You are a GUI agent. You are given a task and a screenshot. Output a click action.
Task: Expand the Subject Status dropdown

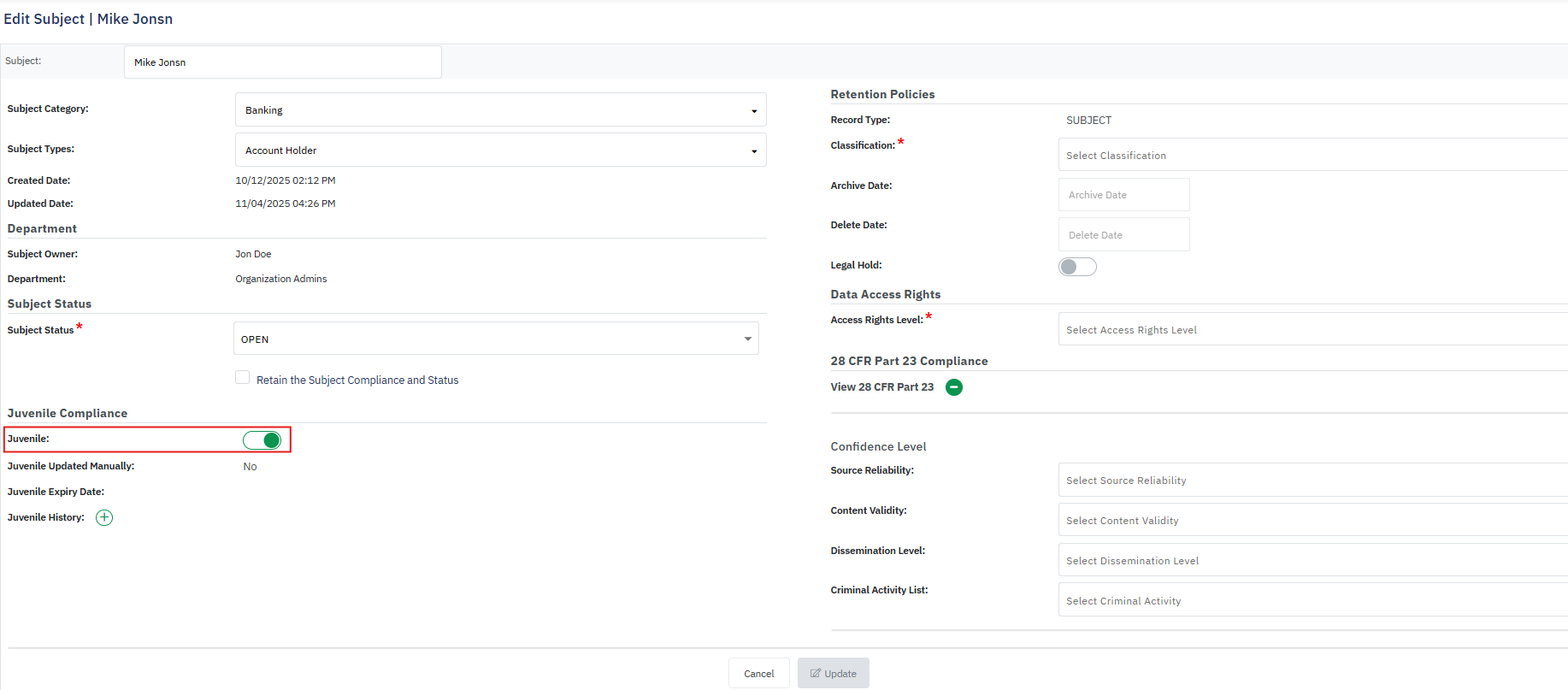point(496,339)
